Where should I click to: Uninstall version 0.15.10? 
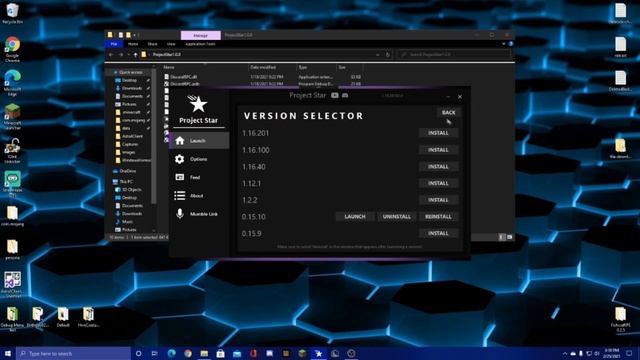click(396, 217)
